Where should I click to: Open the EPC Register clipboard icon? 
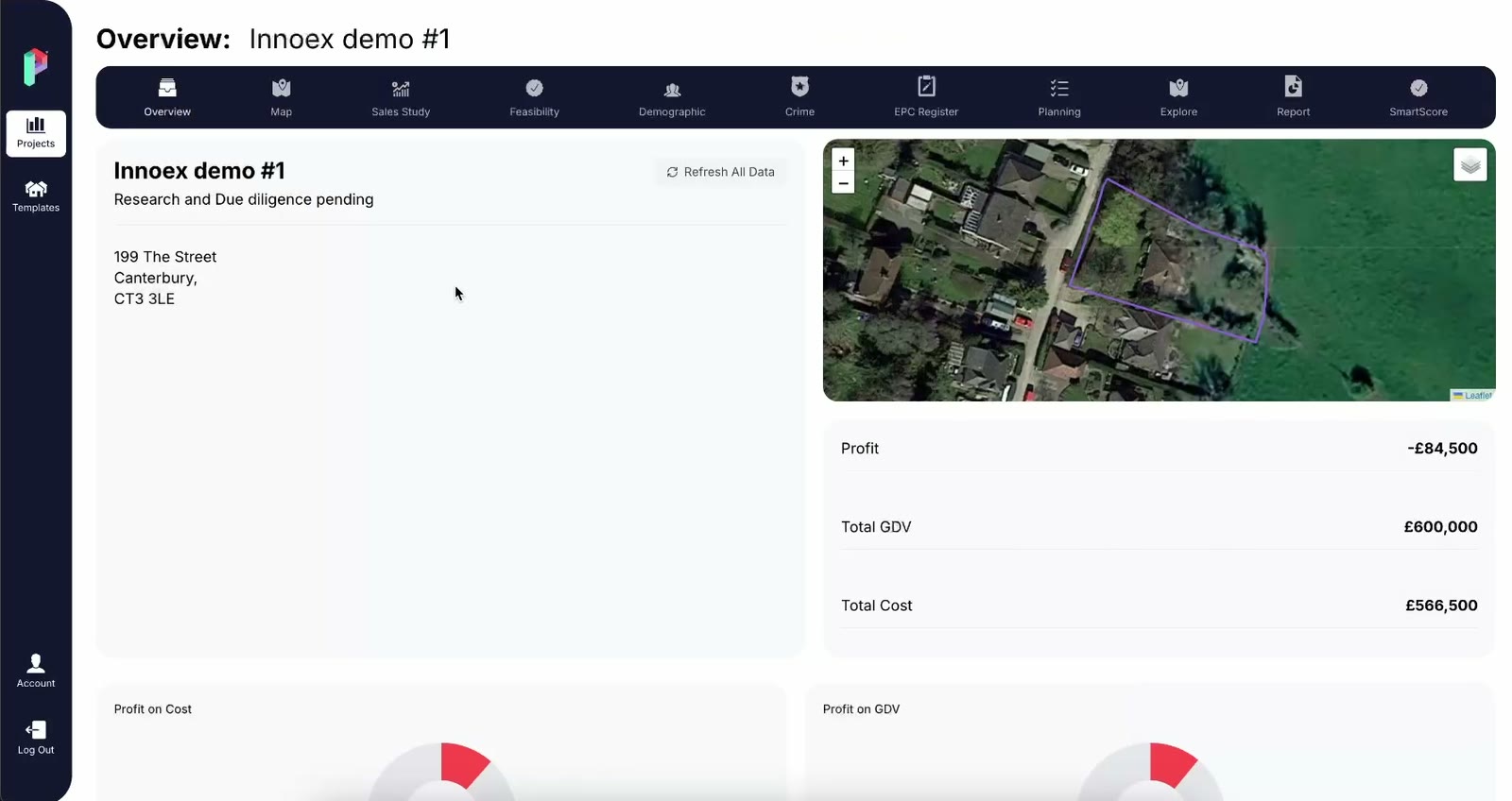point(927,86)
